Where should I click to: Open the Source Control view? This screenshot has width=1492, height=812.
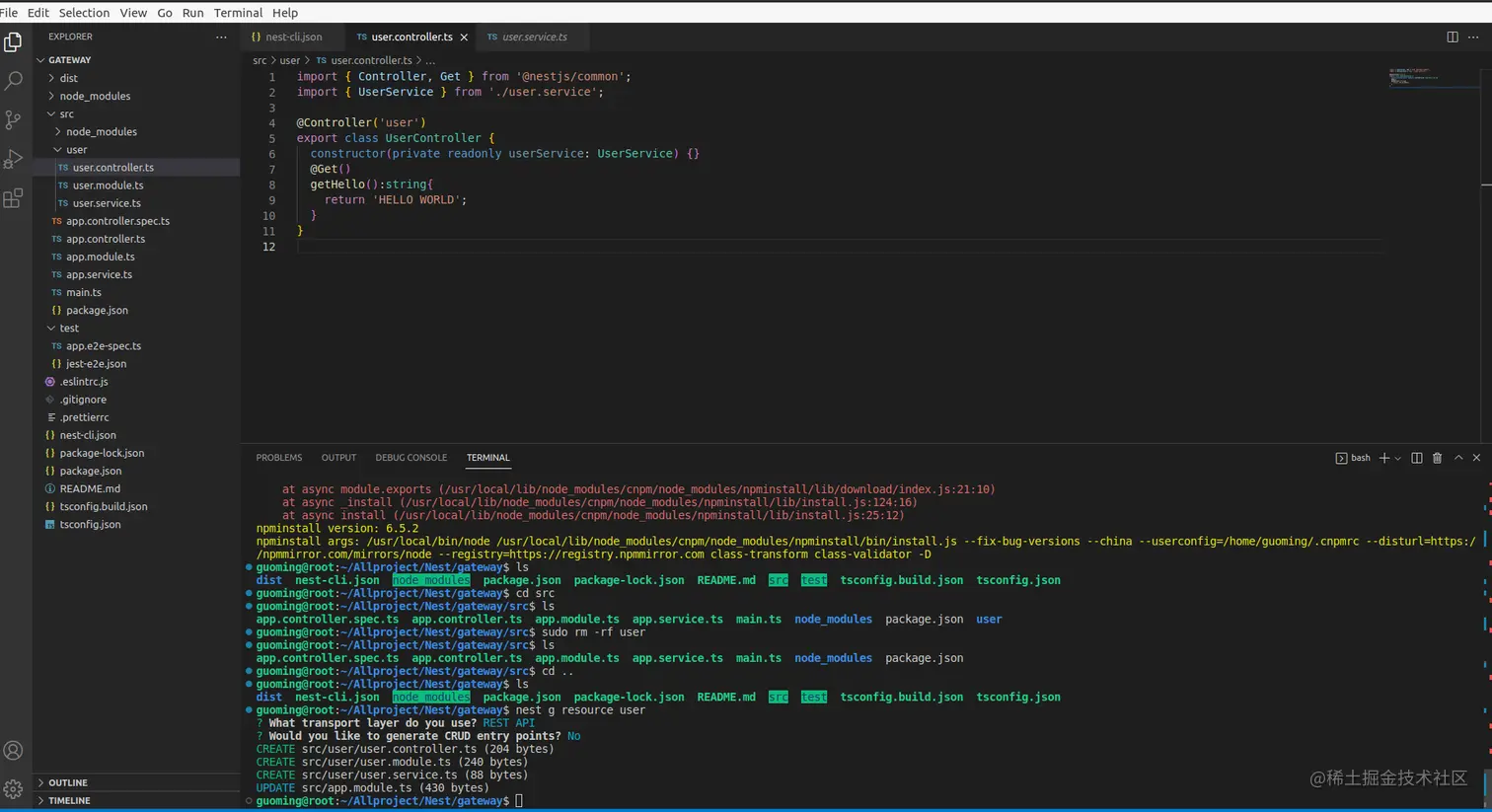pos(14,119)
